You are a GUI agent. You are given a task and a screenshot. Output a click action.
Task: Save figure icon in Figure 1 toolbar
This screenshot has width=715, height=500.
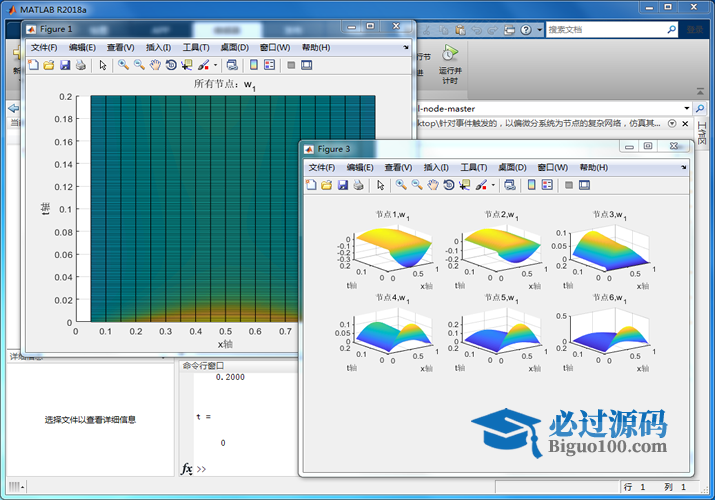(x=65, y=65)
